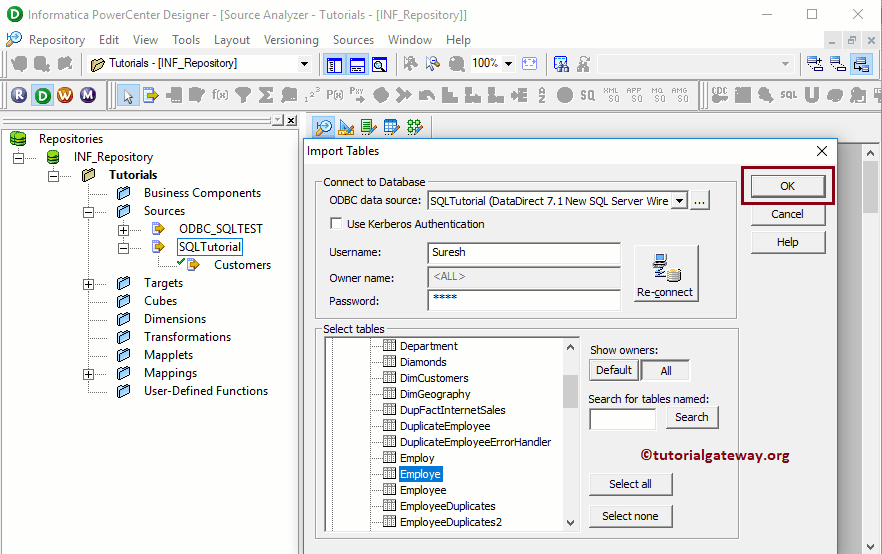Collapse the INF_Repository tree node
882x554 pixels.
pyautogui.click(x=19, y=157)
